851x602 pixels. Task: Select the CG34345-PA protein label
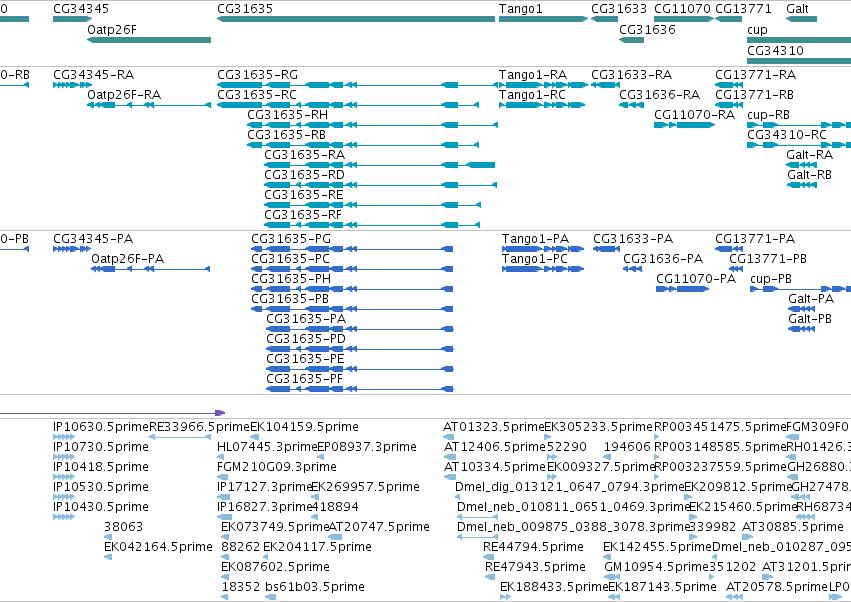coord(93,239)
